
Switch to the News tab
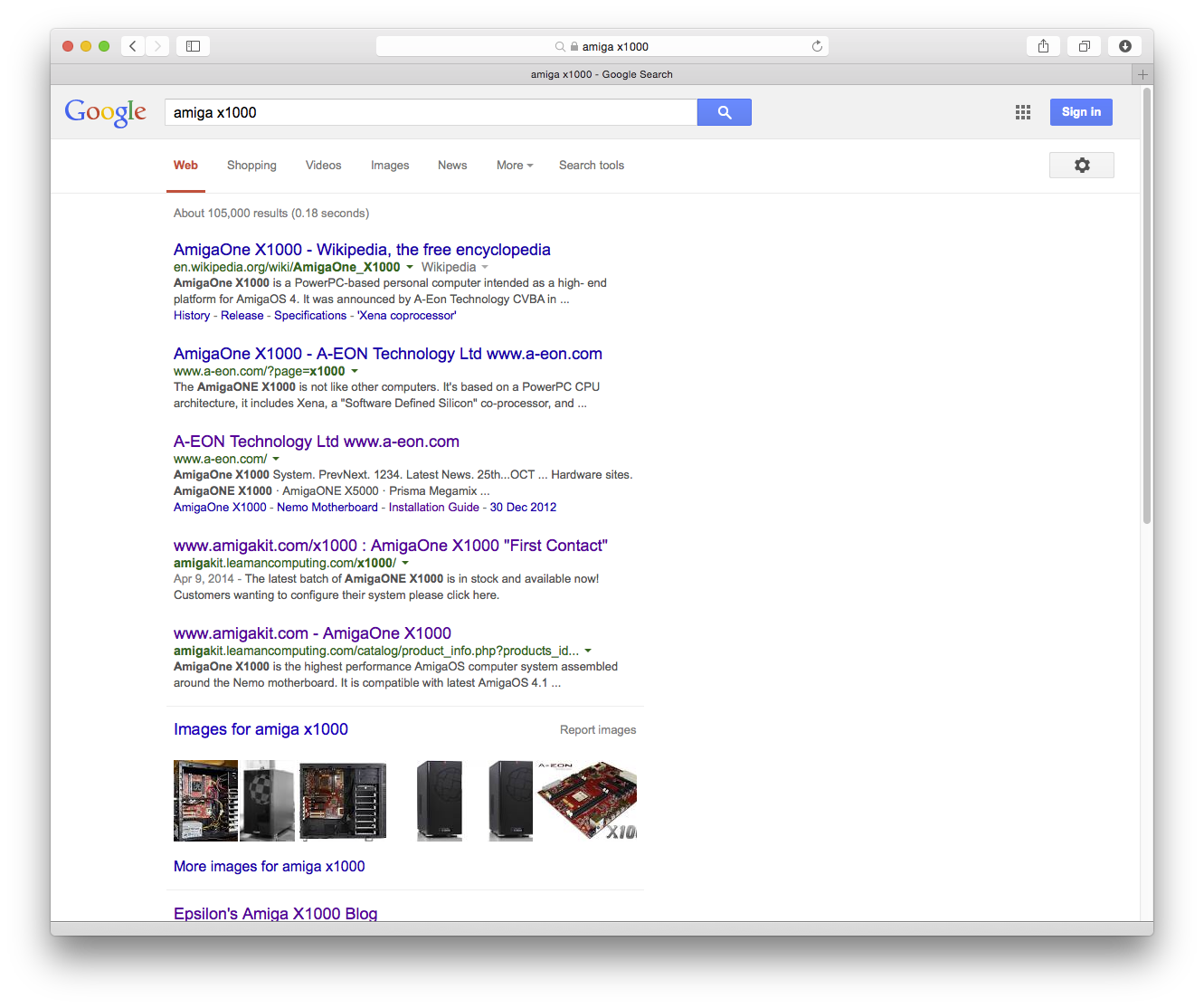pyautogui.click(x=452, y=166)
